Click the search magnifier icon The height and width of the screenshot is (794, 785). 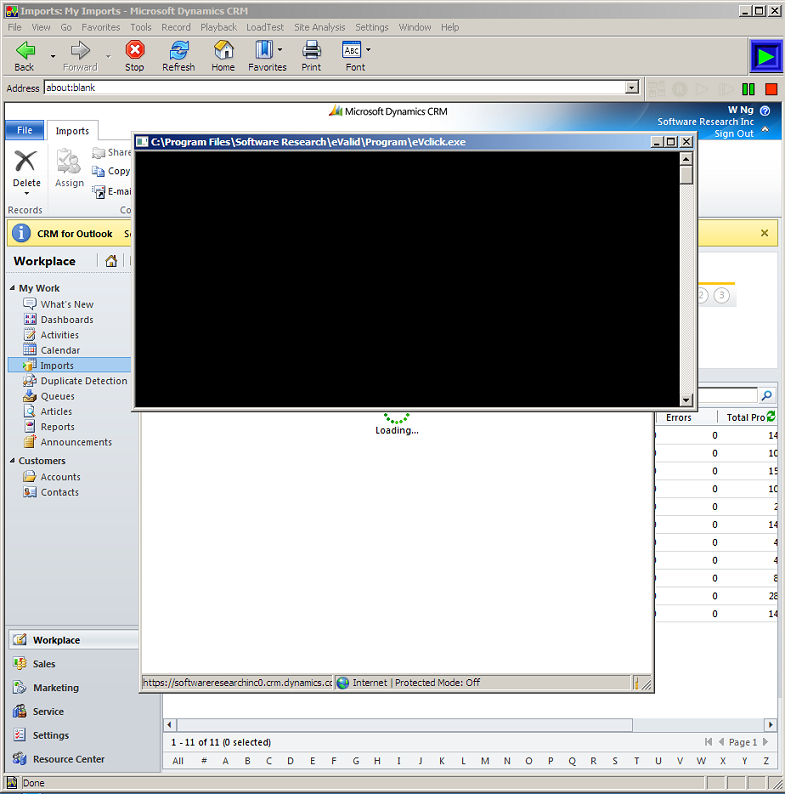[x=767, y=395]
